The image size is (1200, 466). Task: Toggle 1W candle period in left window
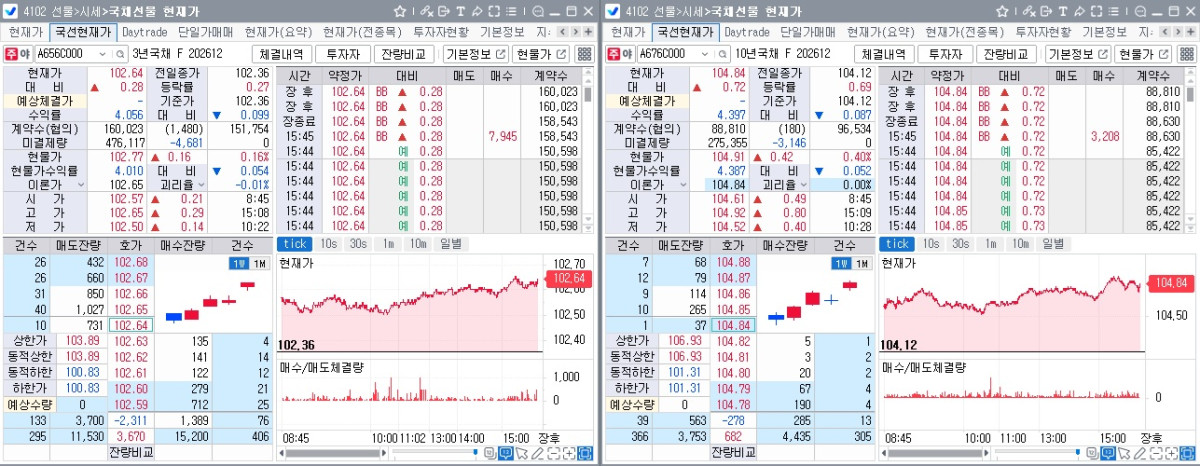pos(237,263)
